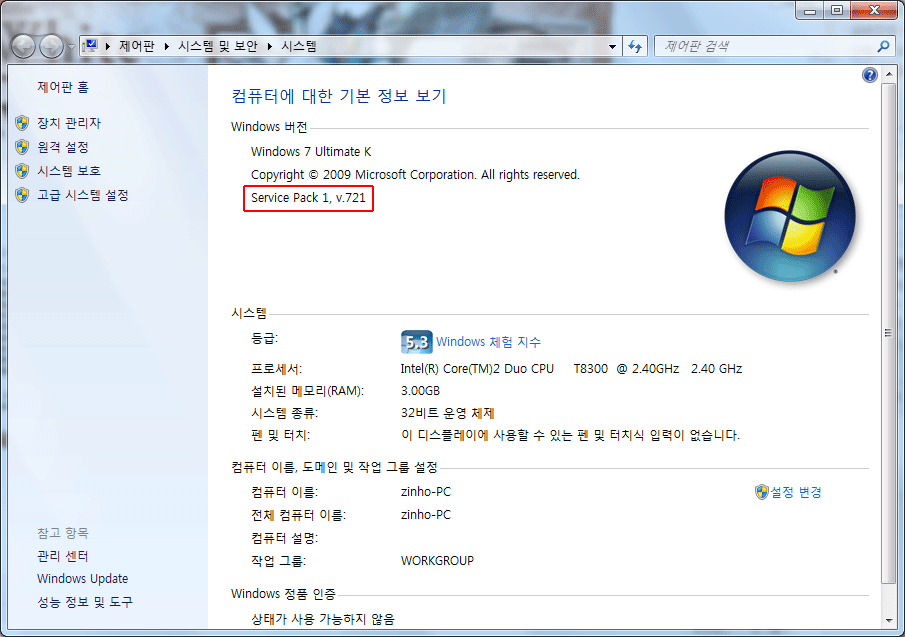Go to 제어판 홈 in sidebar

(x=63, y=88)
